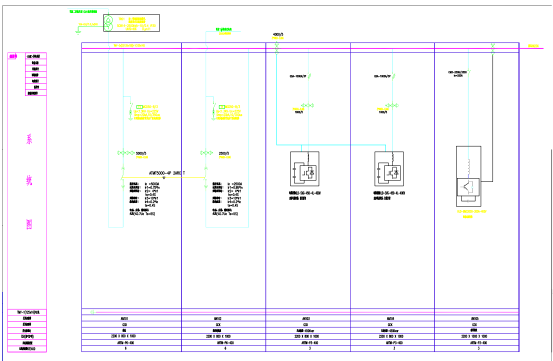The image size is (553, 361).
Task: Click the fifth panel's cabinet device symbol
Action: (x=469, y=176)
